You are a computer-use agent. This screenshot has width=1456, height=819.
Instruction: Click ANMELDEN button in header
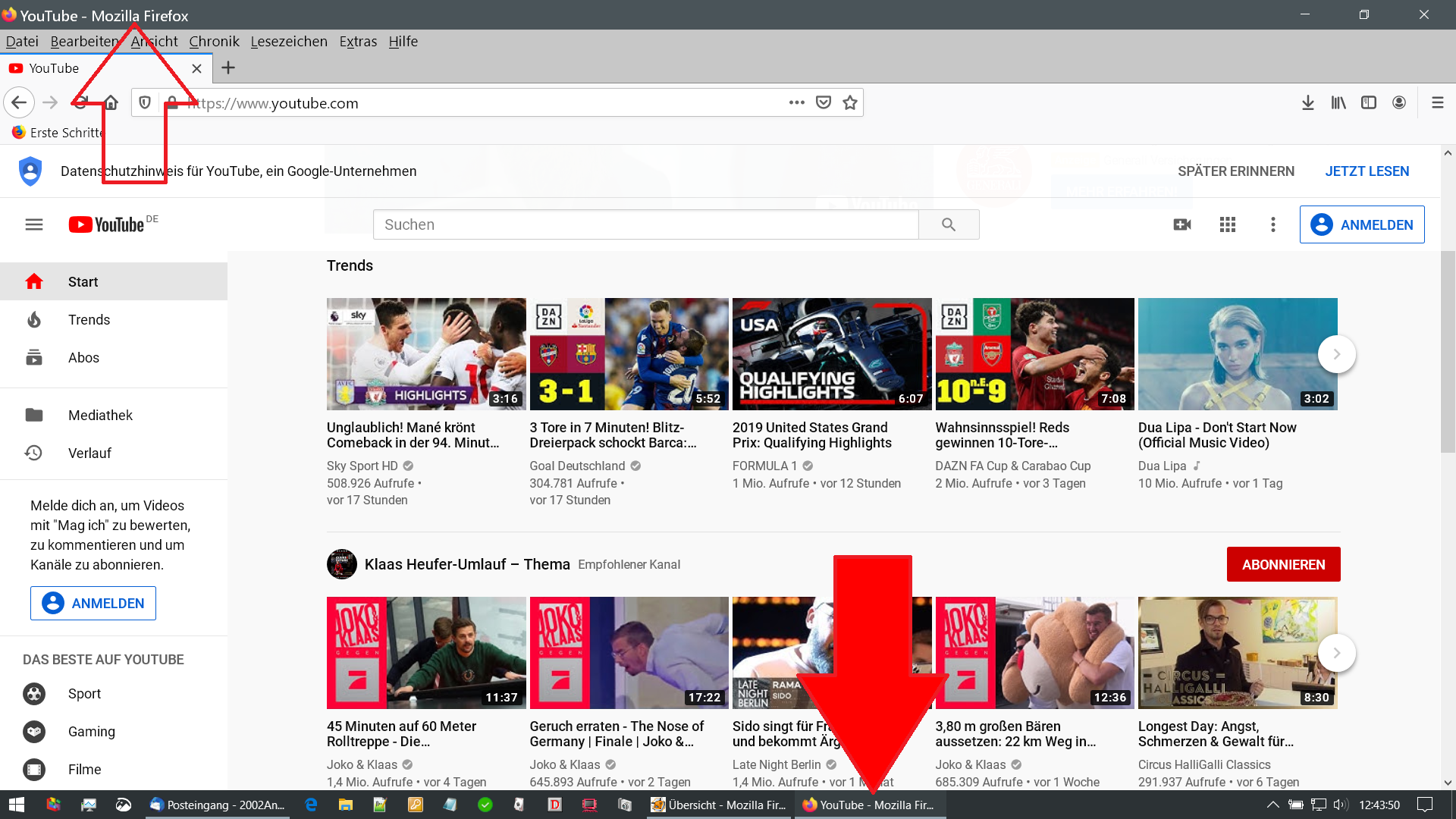(x=1362, y=224)
